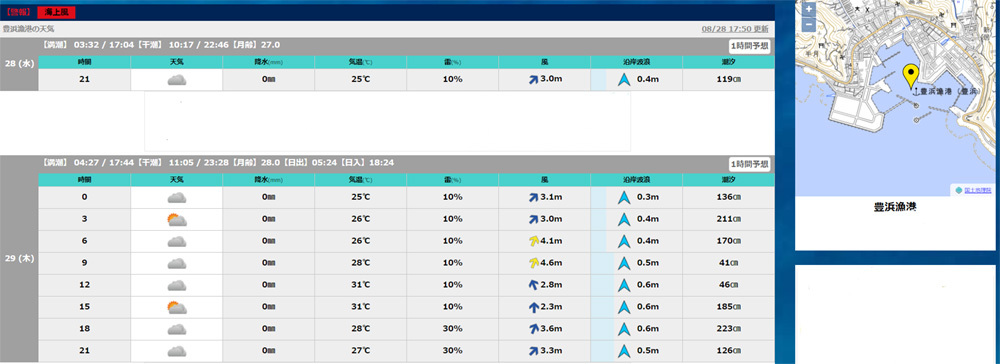This screenshot has height=364, width=1000.
Task: Click the 沿岸波浪 column header
Action: pos(636,62)
